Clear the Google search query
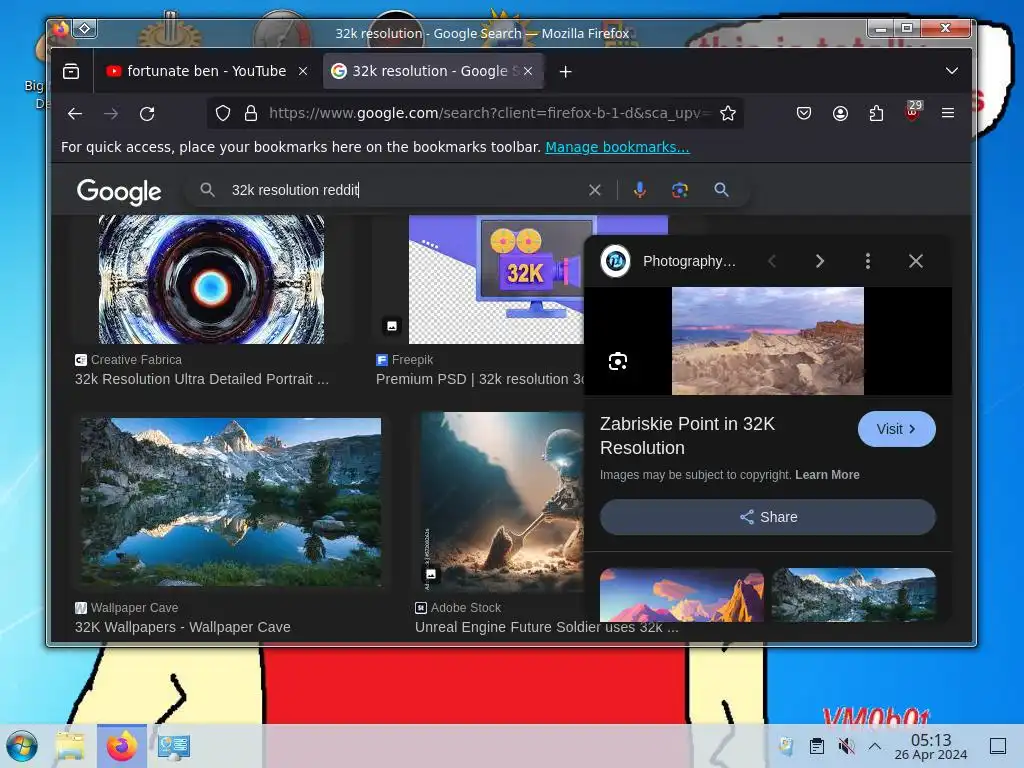This screenshot has width=1024, height=768. 594,190
